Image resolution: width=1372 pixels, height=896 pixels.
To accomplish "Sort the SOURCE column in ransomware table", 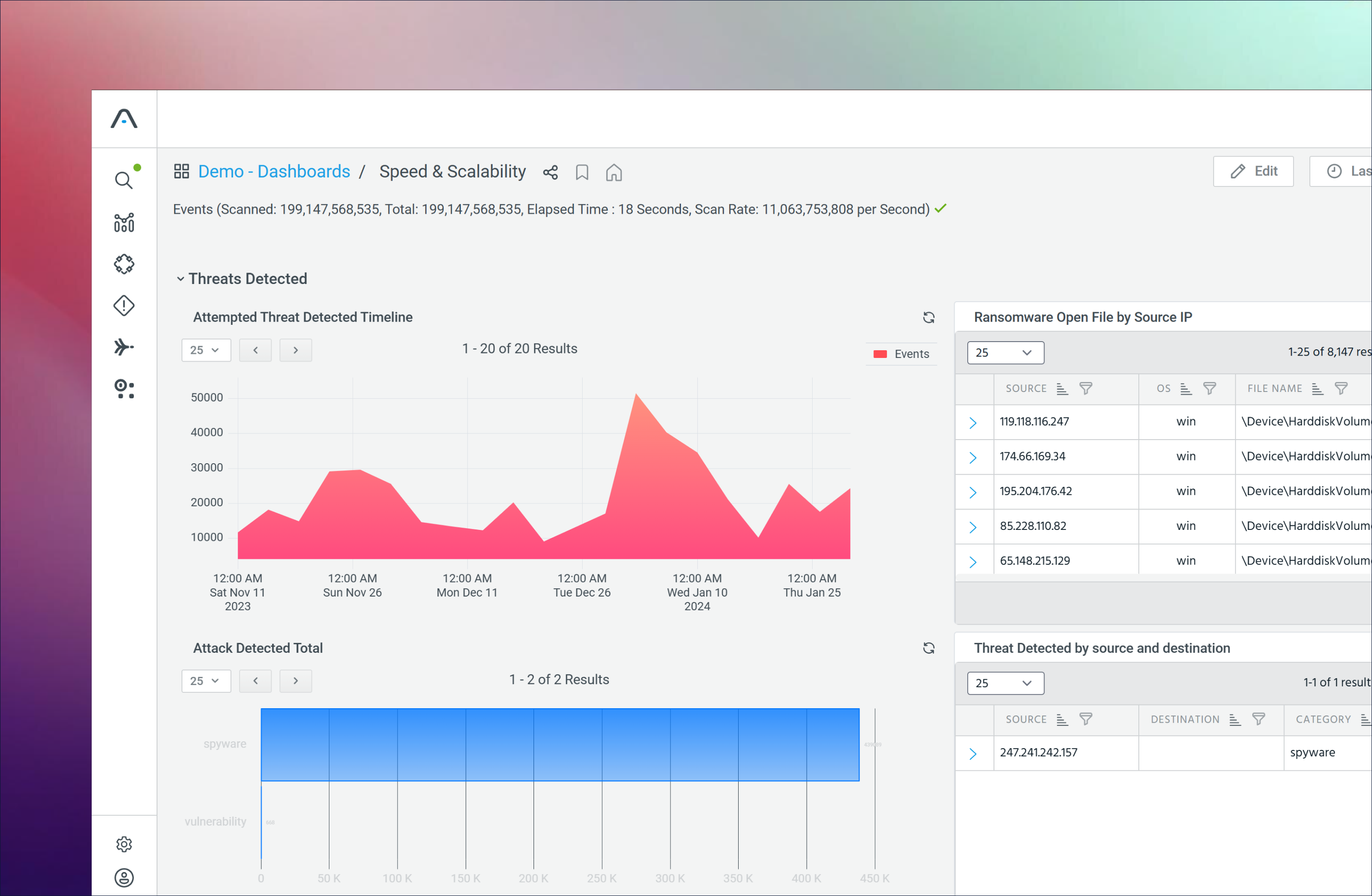I will click(x=1062, y=389).
